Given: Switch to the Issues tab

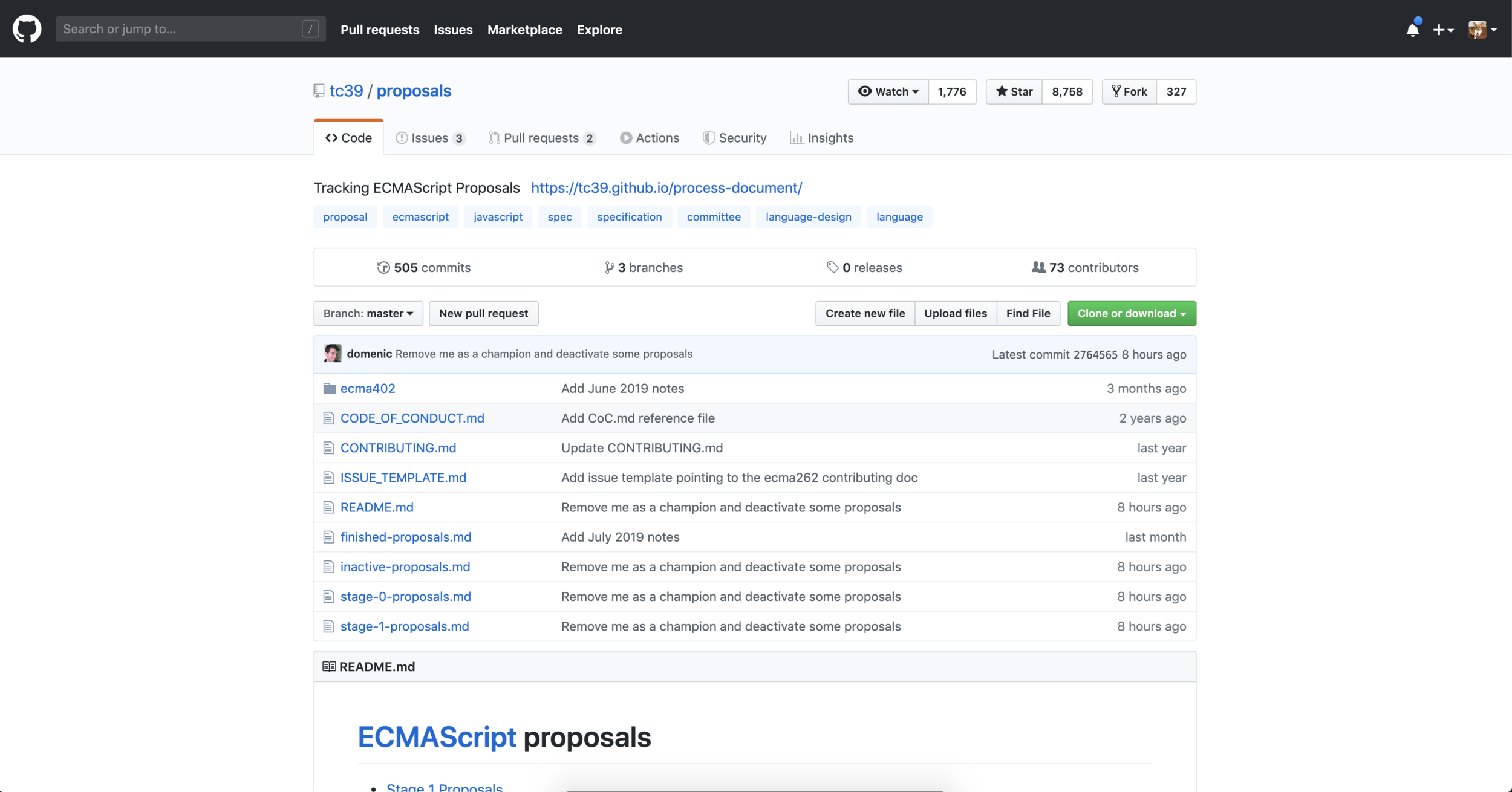Looking at the screenshot, I should tap(429, 138).
